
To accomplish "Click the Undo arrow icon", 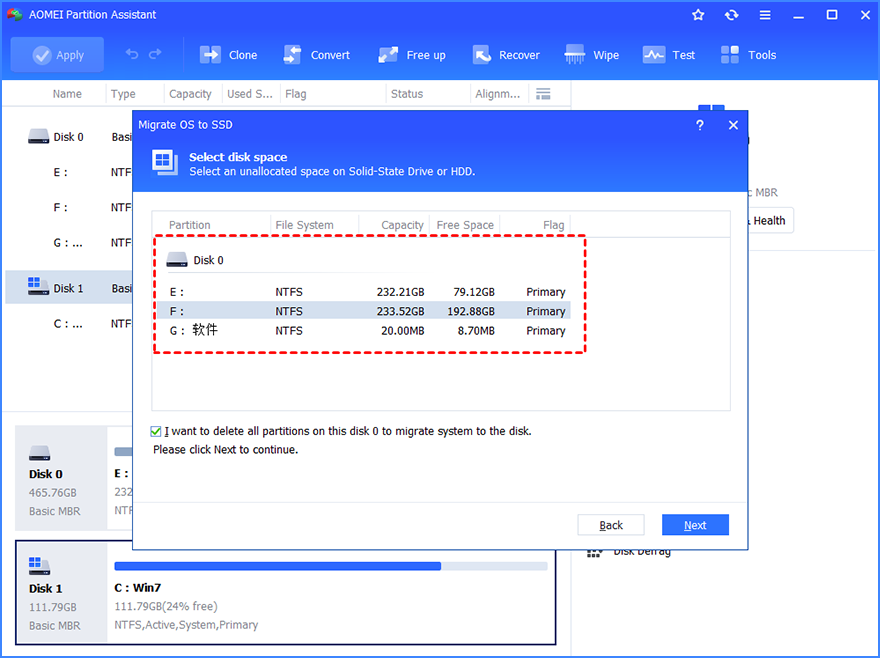I will (x=132, y=54).
